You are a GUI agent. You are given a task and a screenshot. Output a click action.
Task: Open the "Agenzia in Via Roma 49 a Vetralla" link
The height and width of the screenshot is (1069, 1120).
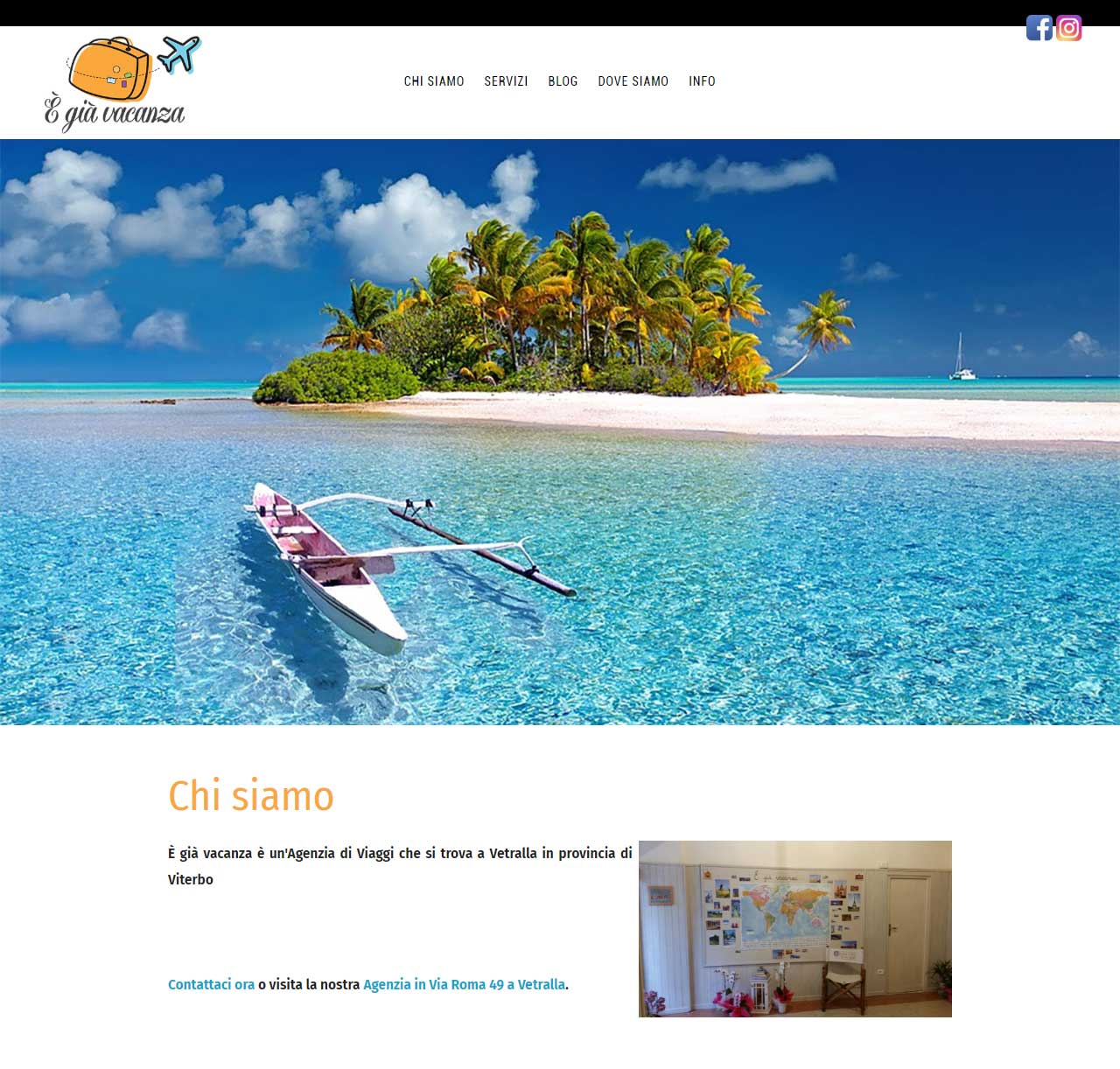[465, 984]
